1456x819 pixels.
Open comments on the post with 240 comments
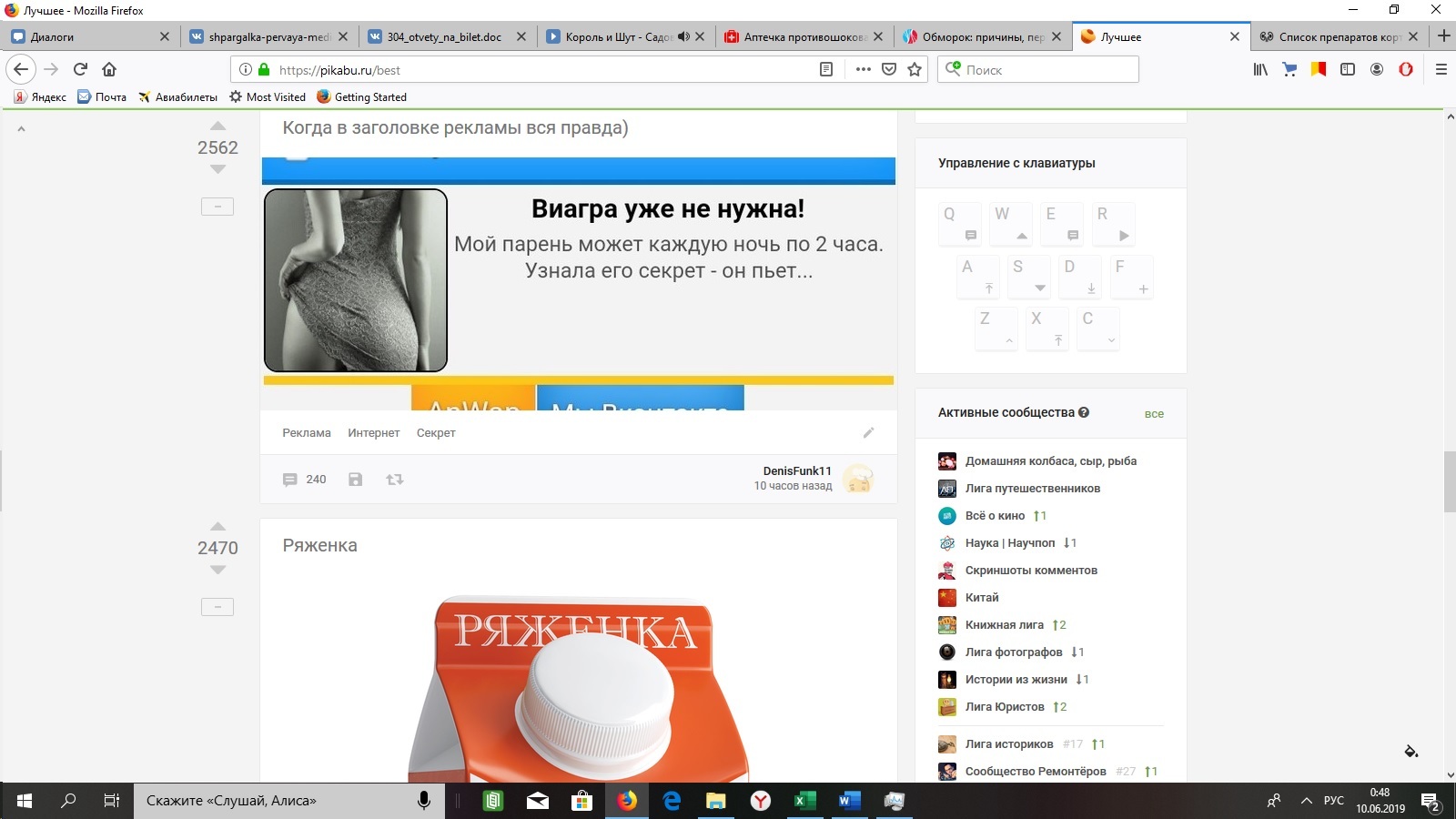305,480
